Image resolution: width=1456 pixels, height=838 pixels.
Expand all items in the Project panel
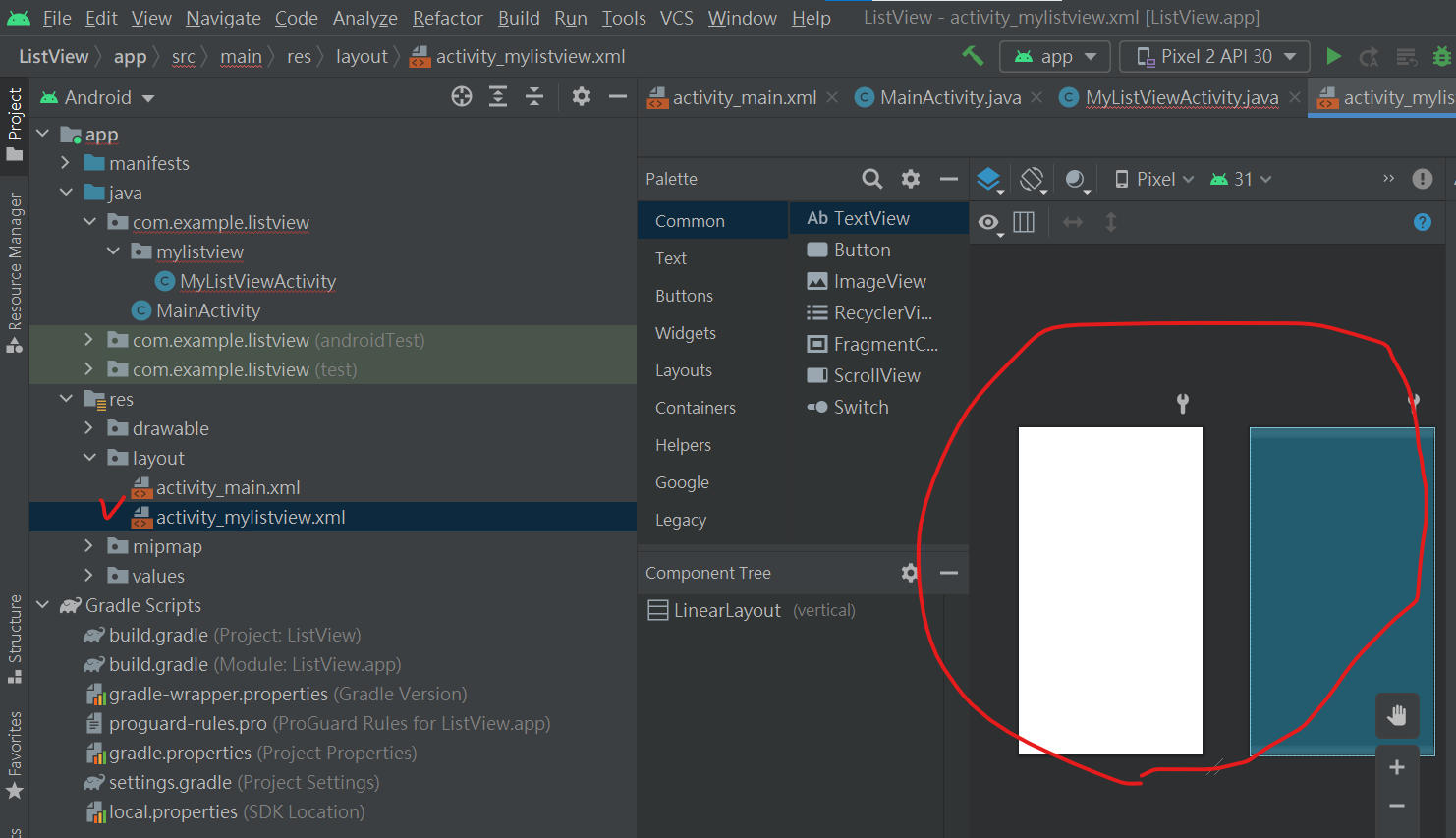click(498, 96)
